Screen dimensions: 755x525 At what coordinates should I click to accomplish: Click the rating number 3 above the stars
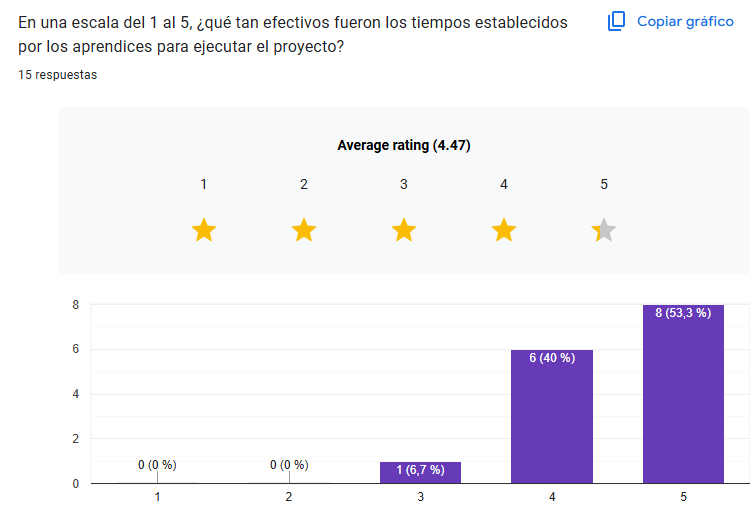(404, 184)
